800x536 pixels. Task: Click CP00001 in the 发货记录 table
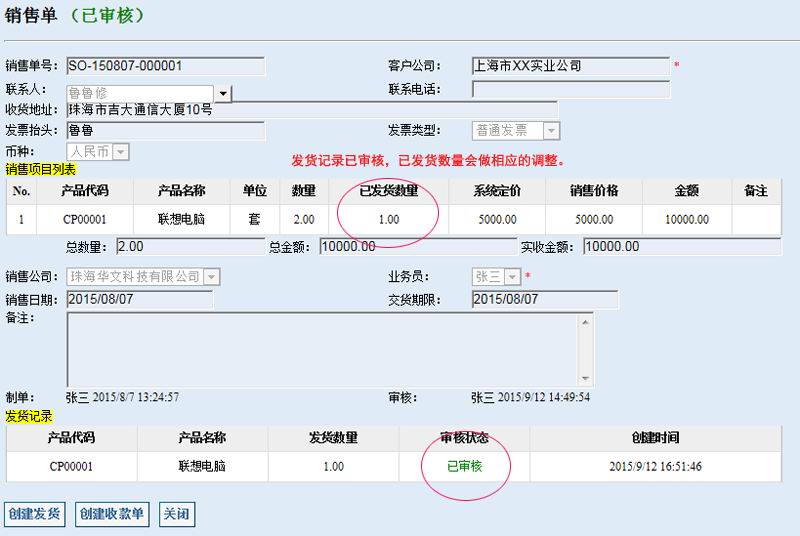click(71, 466)
